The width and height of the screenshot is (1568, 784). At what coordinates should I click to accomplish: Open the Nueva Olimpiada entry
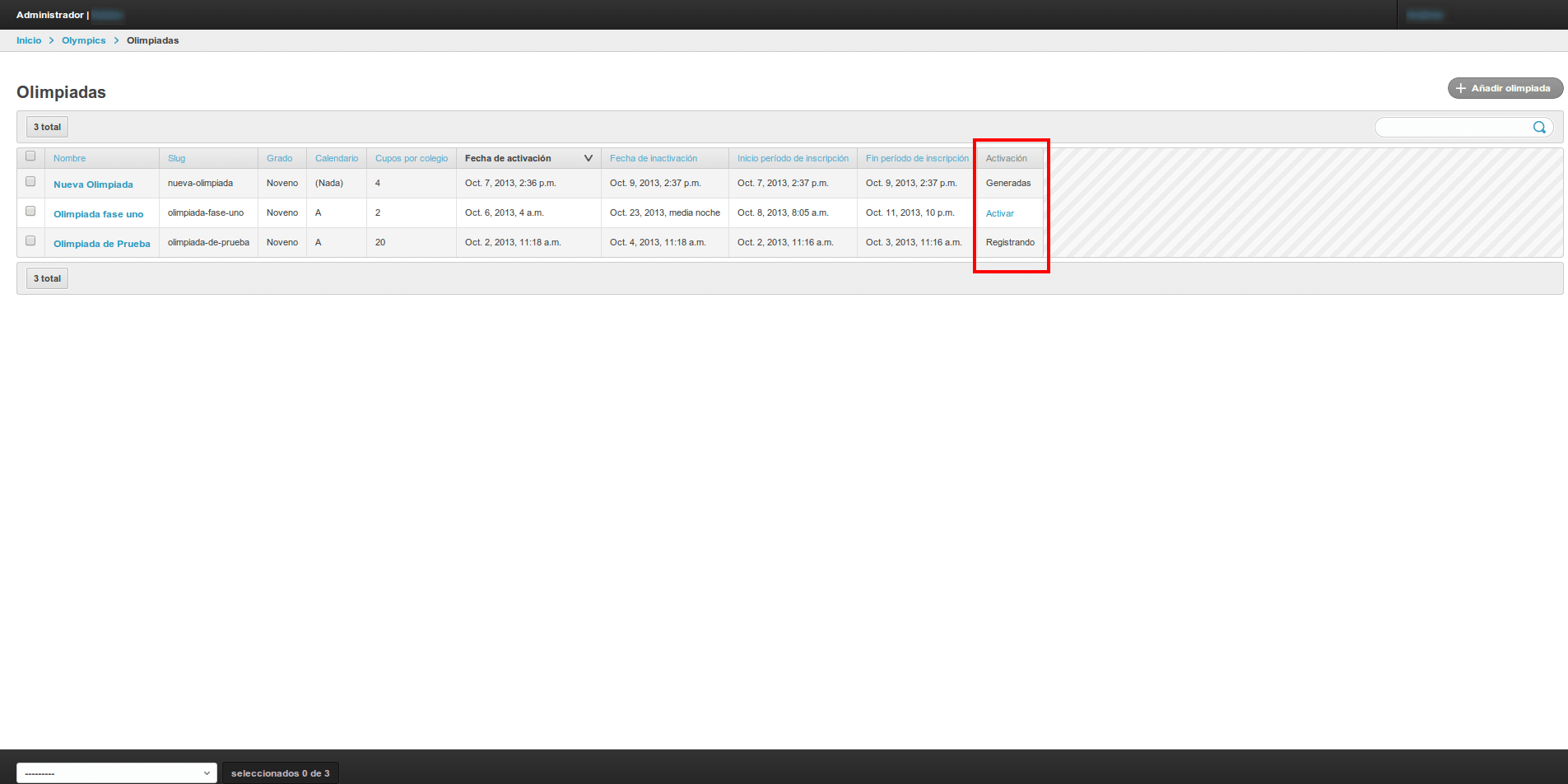pos(93,184)
